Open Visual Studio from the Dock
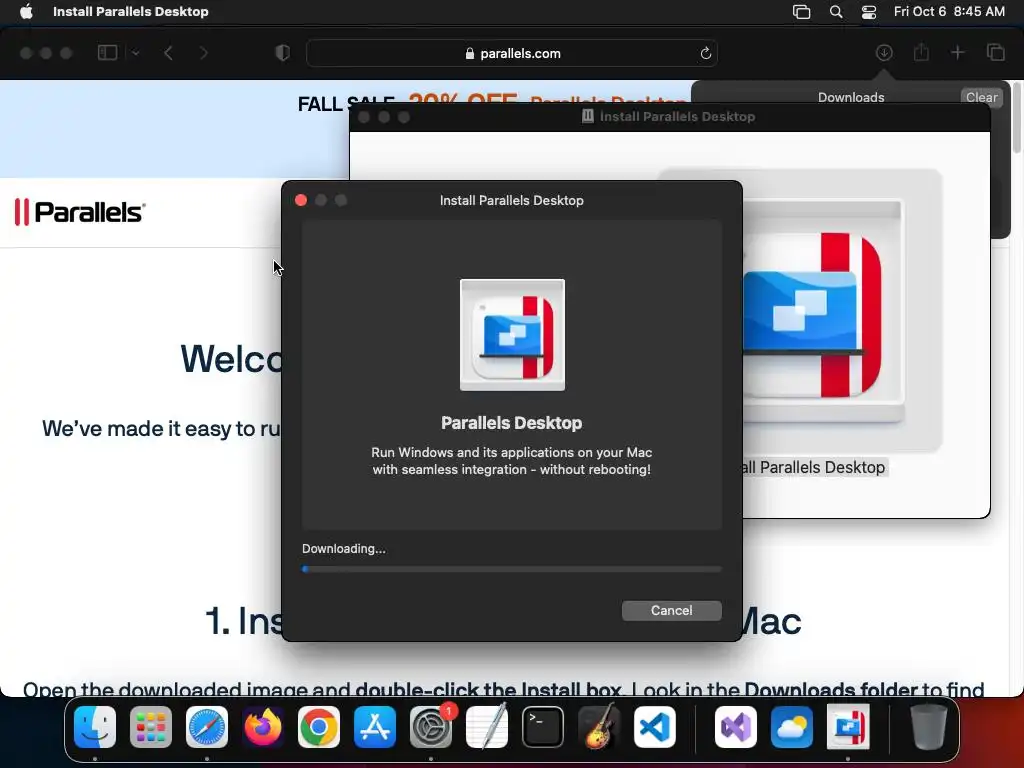1024x768 pixels. click(x=736, y=727)
